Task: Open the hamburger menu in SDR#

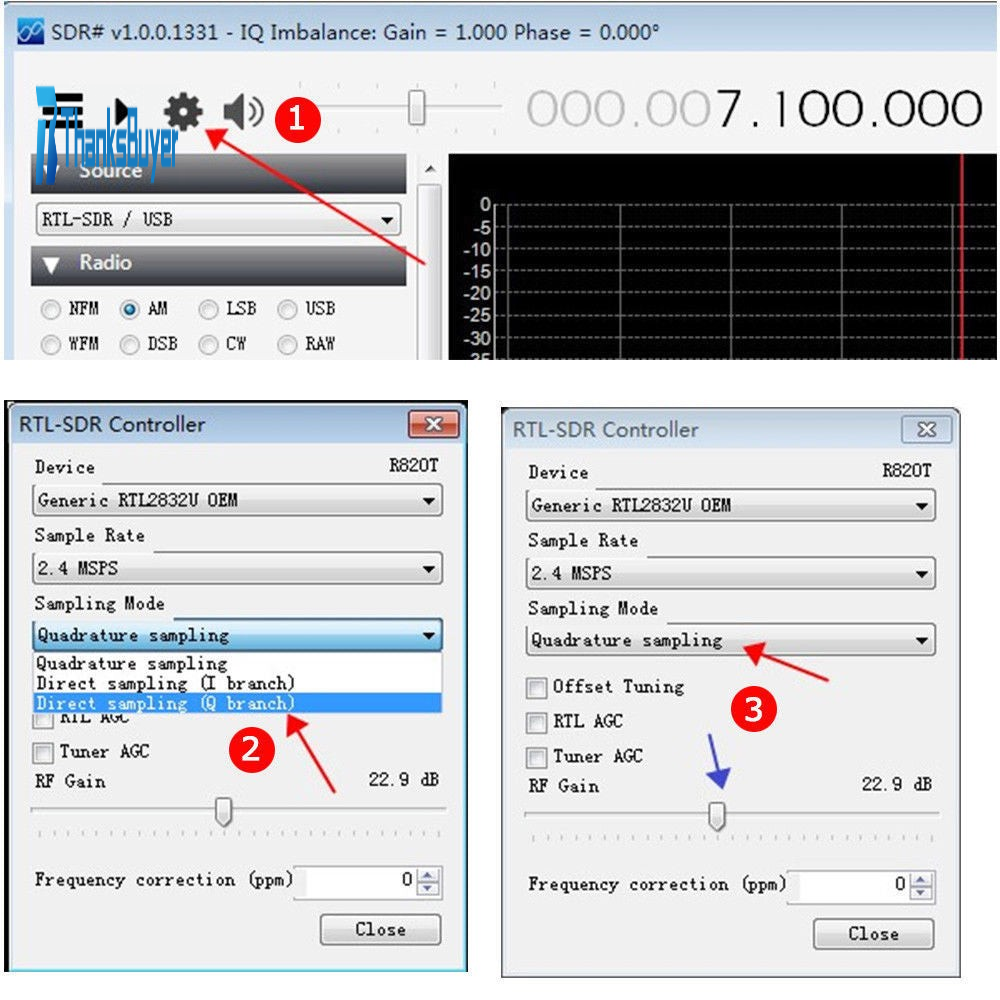Action: coord(64,110)
